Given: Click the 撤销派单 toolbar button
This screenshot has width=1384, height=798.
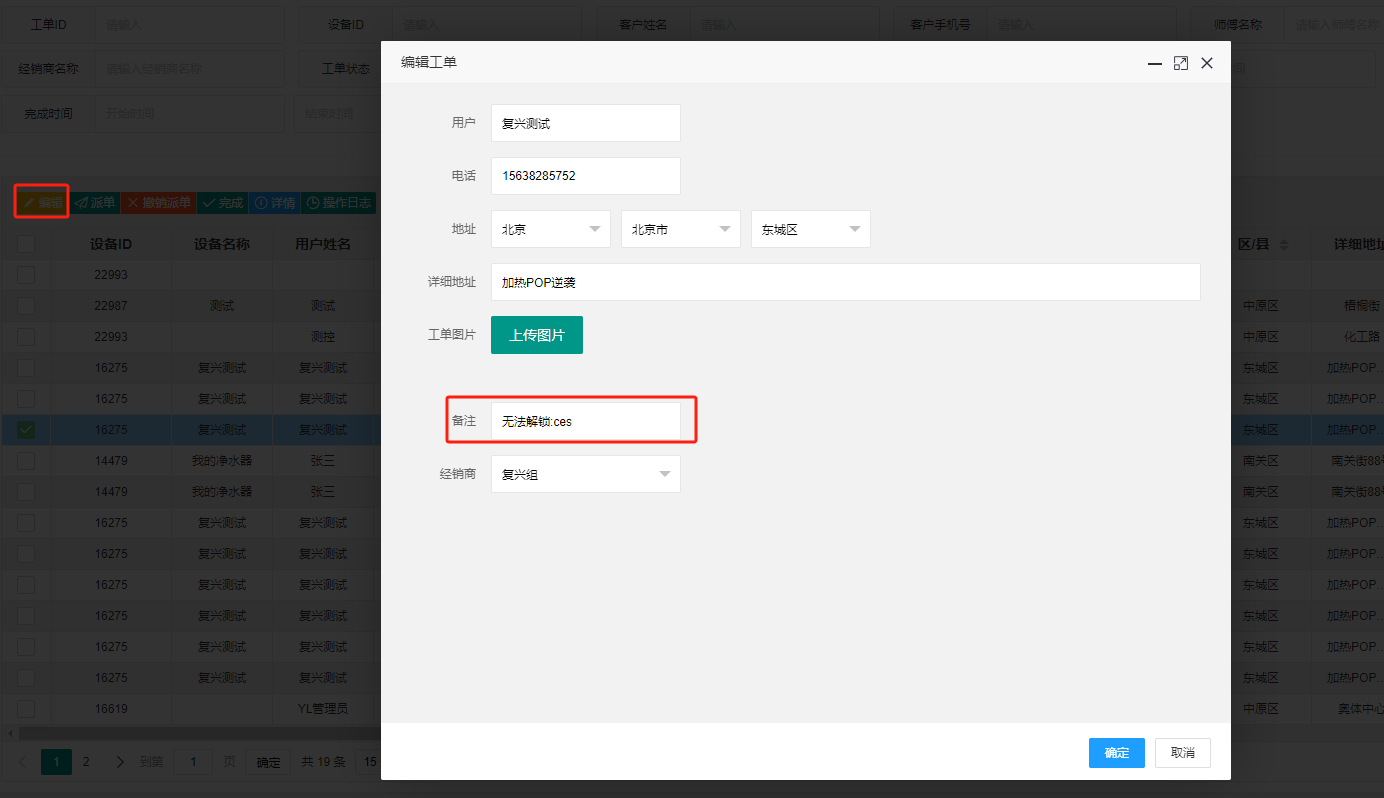Looking at the screenshot, I should coord(159,203).
